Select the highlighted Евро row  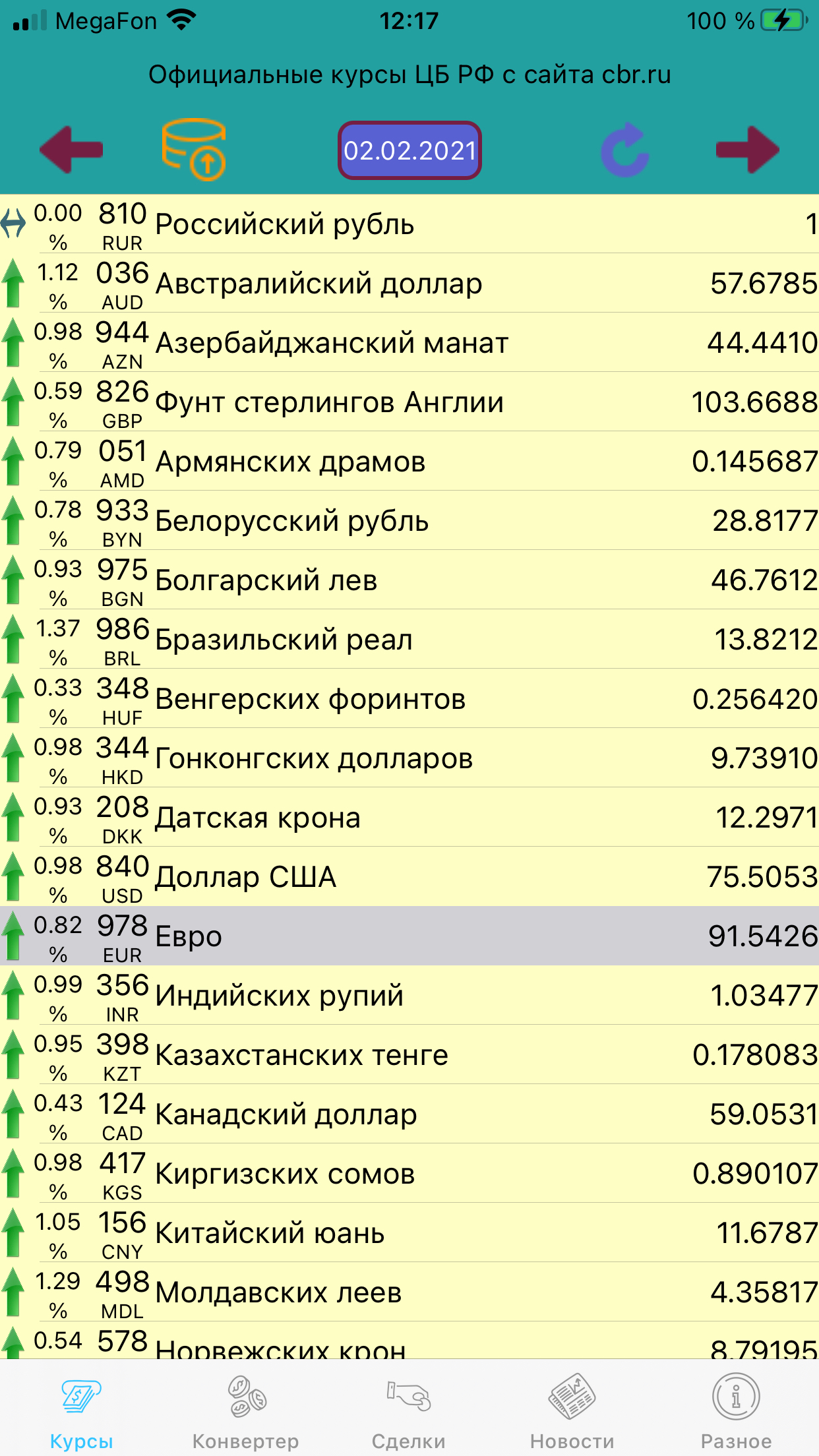coord(409,936)
